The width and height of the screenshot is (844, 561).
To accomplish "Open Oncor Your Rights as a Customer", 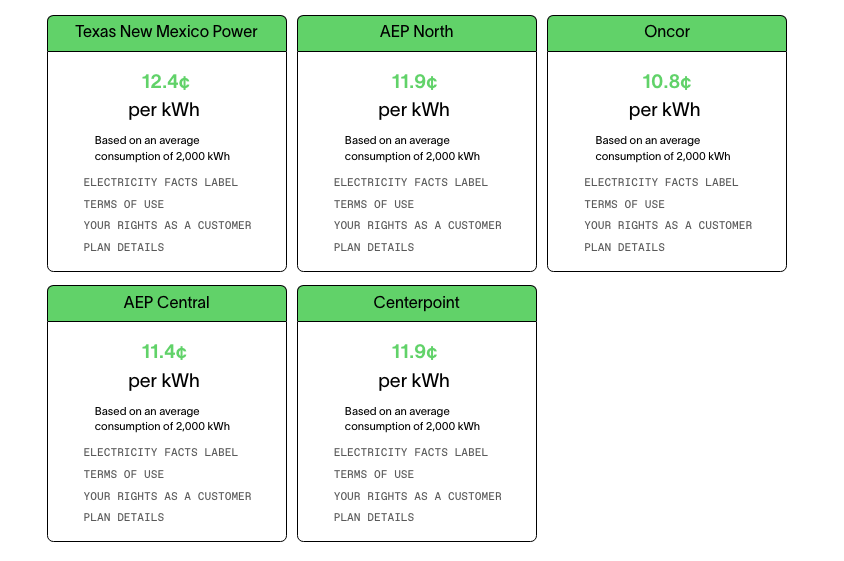I will pyautogui.click(x=669, y=226).
